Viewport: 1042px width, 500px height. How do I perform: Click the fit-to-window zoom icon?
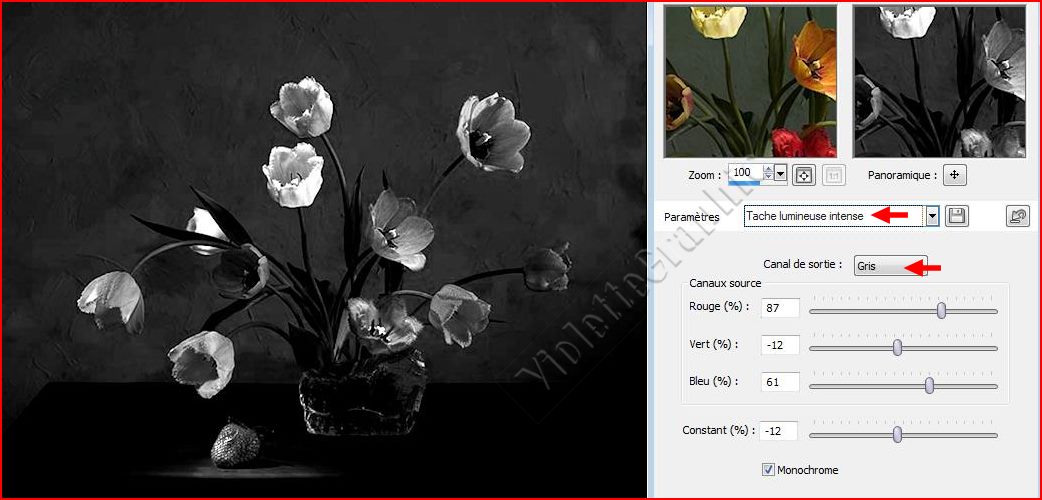[803, 175]
